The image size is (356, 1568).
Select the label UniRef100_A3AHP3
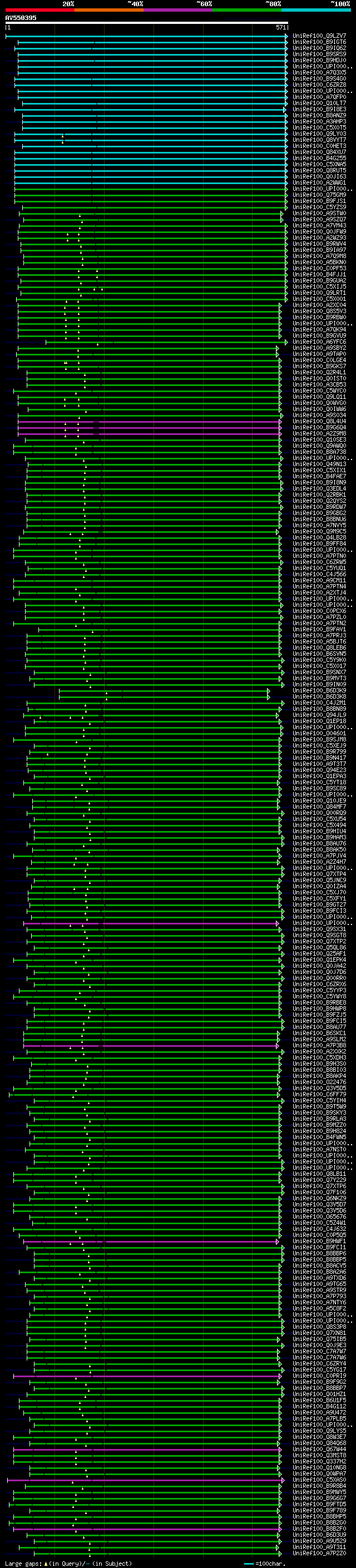click(319, 122)
